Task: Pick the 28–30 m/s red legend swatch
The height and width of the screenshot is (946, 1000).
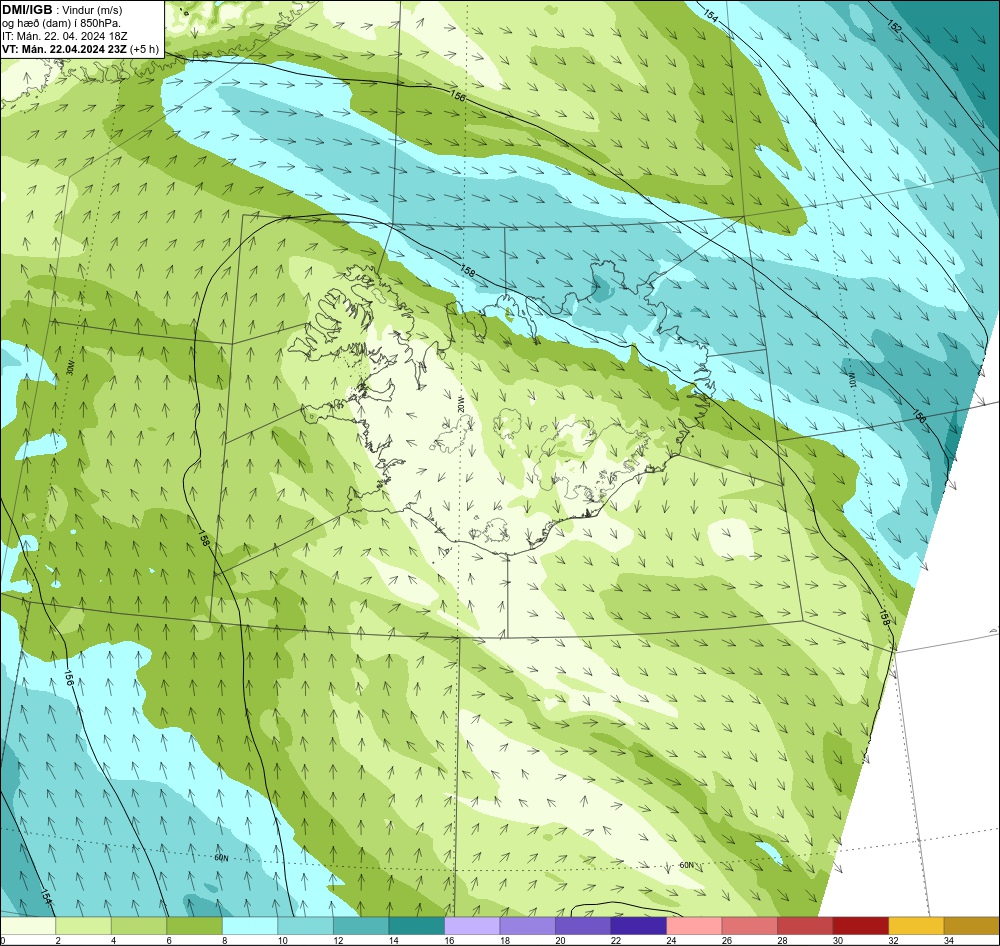Action: (x=805, y=926)
